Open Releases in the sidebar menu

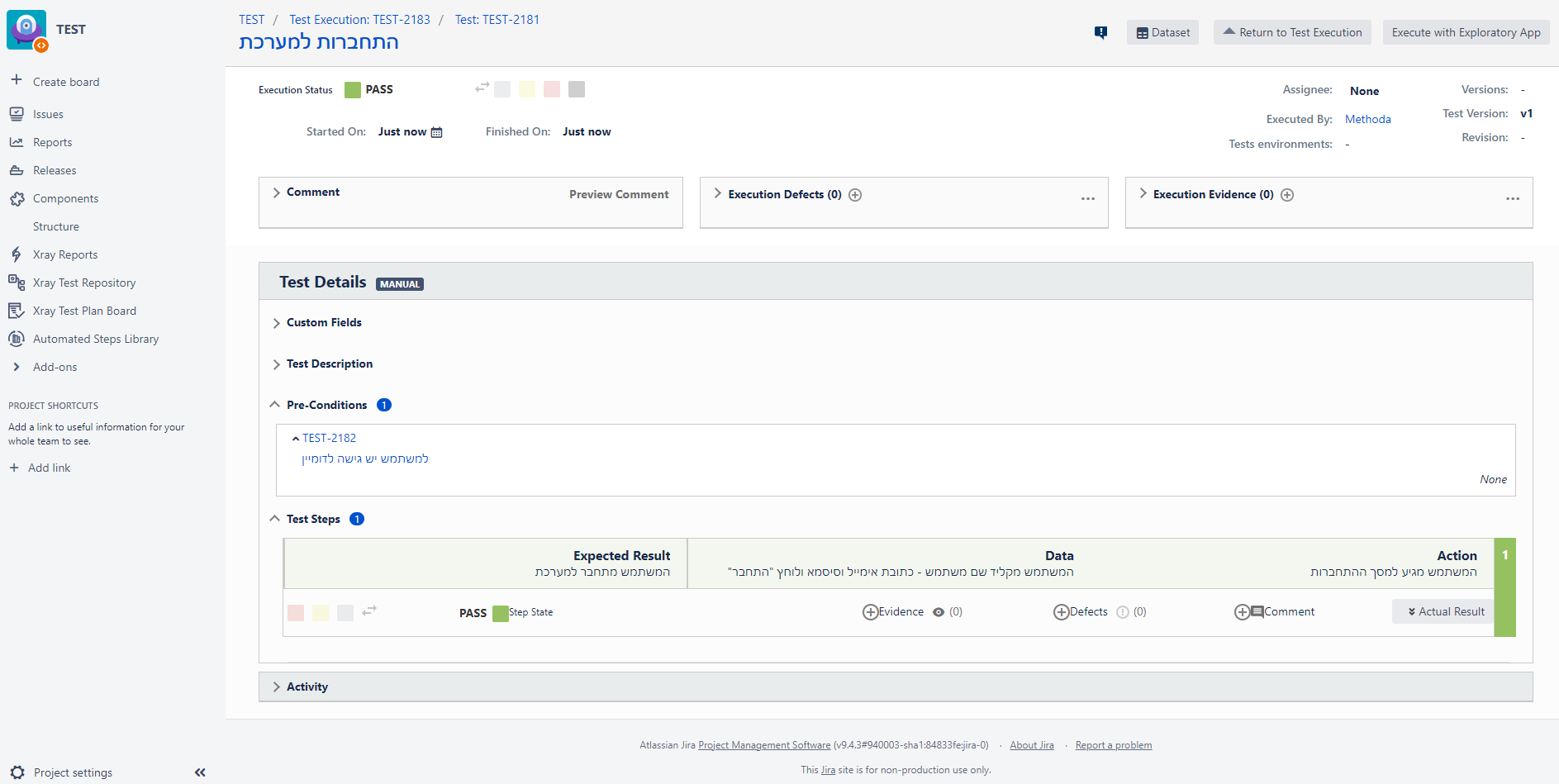55,170
